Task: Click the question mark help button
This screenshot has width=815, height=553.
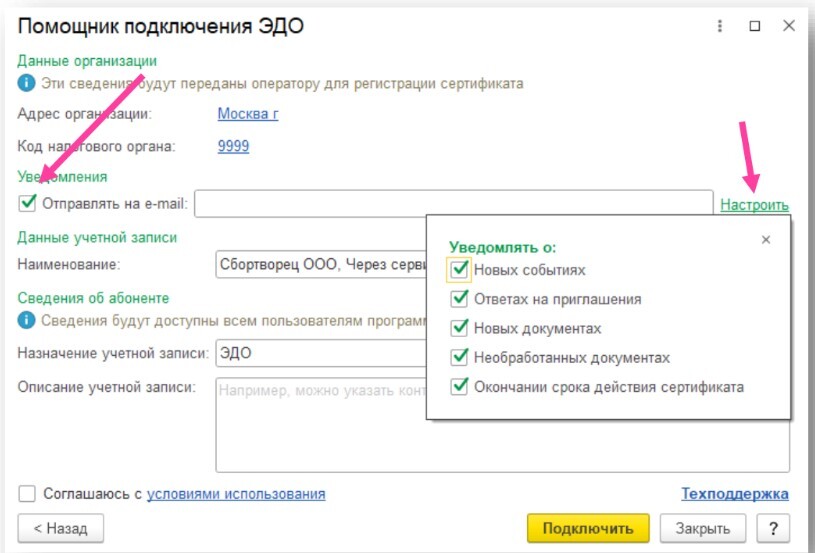Action: tap(773, 528)
